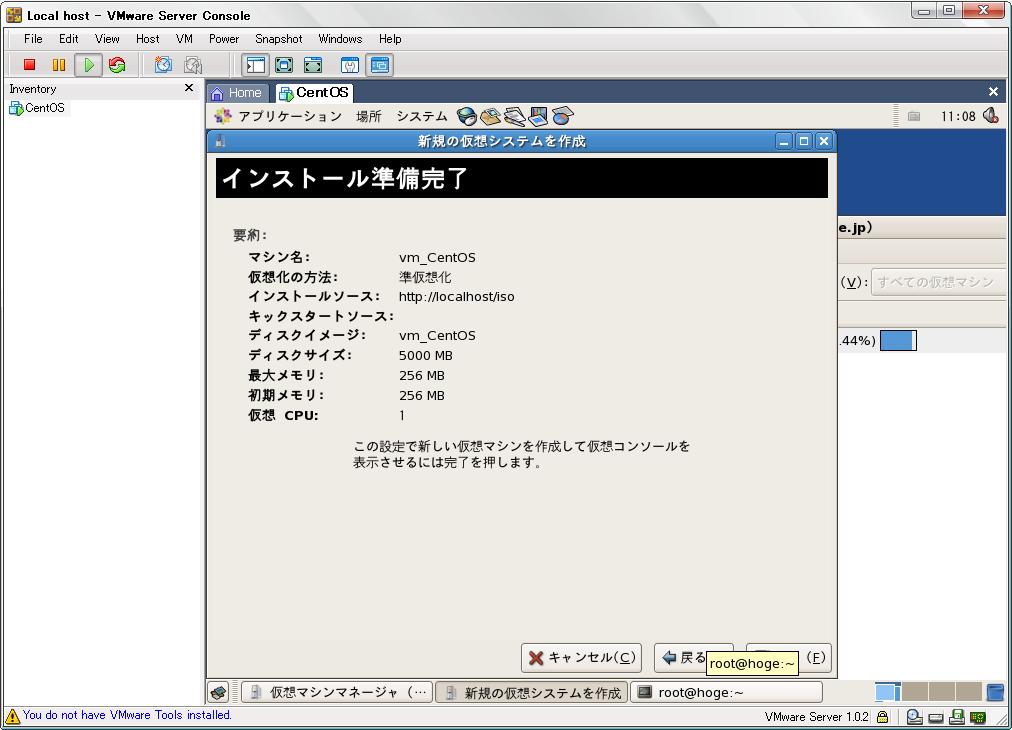The height and width of the screenshot is (730, 1012).
Task: Open the VM menu
Action: (184, 39)
